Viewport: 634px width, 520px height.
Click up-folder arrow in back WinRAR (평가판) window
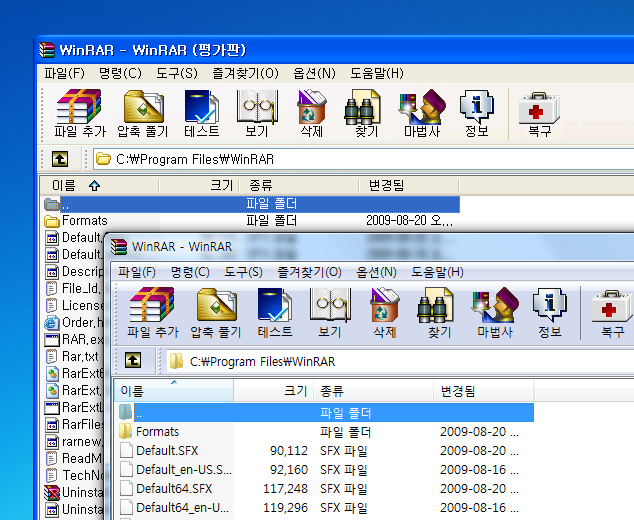pos(60,159)
